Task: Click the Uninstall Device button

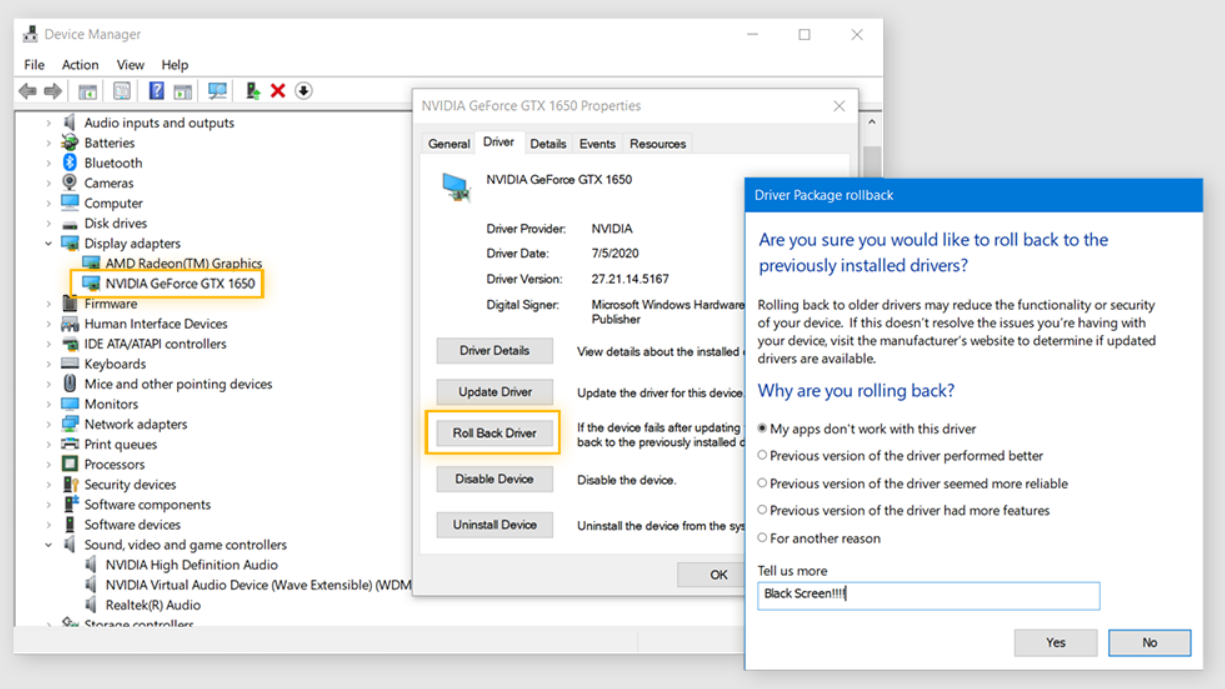Action: 494,524
